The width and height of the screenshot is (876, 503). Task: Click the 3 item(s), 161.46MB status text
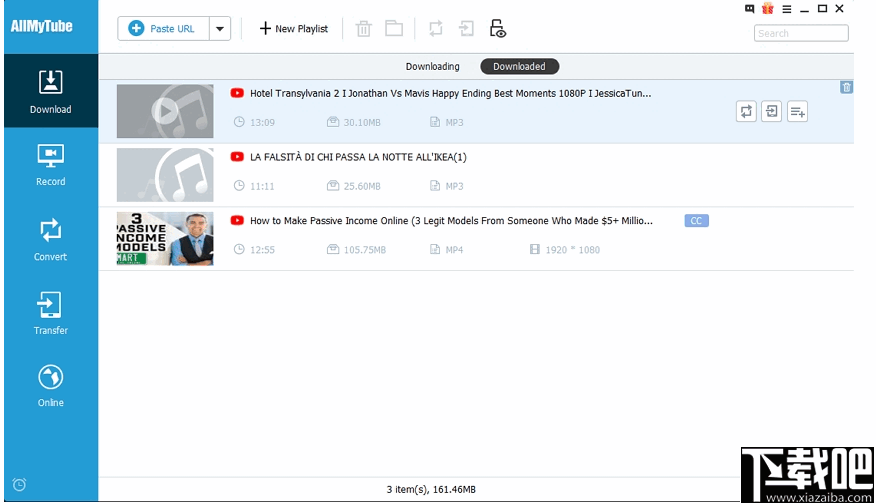click(431, 490)
